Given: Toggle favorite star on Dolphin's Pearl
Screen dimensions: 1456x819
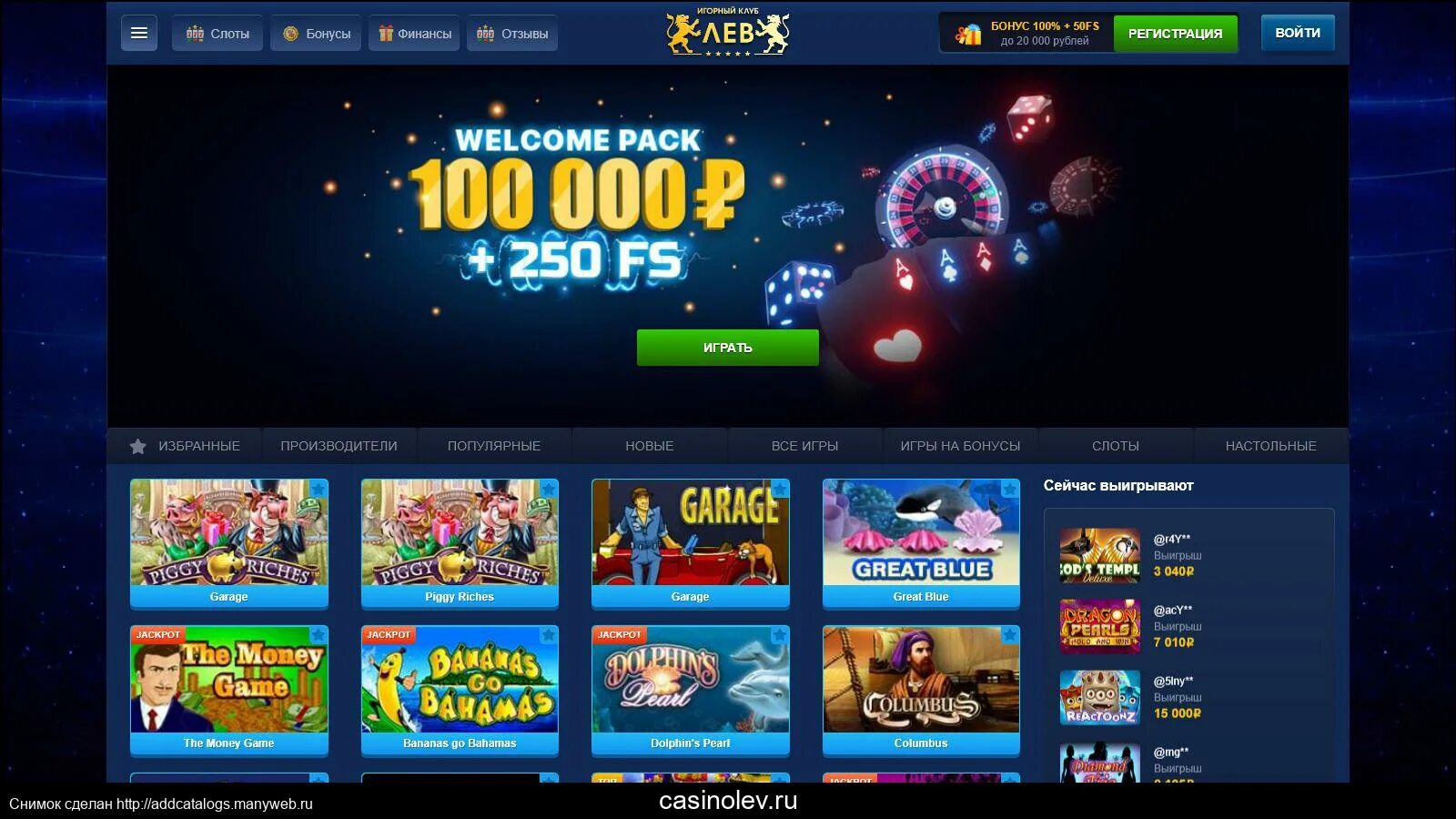Looking at the screenshot, I should tap(779, 635).
